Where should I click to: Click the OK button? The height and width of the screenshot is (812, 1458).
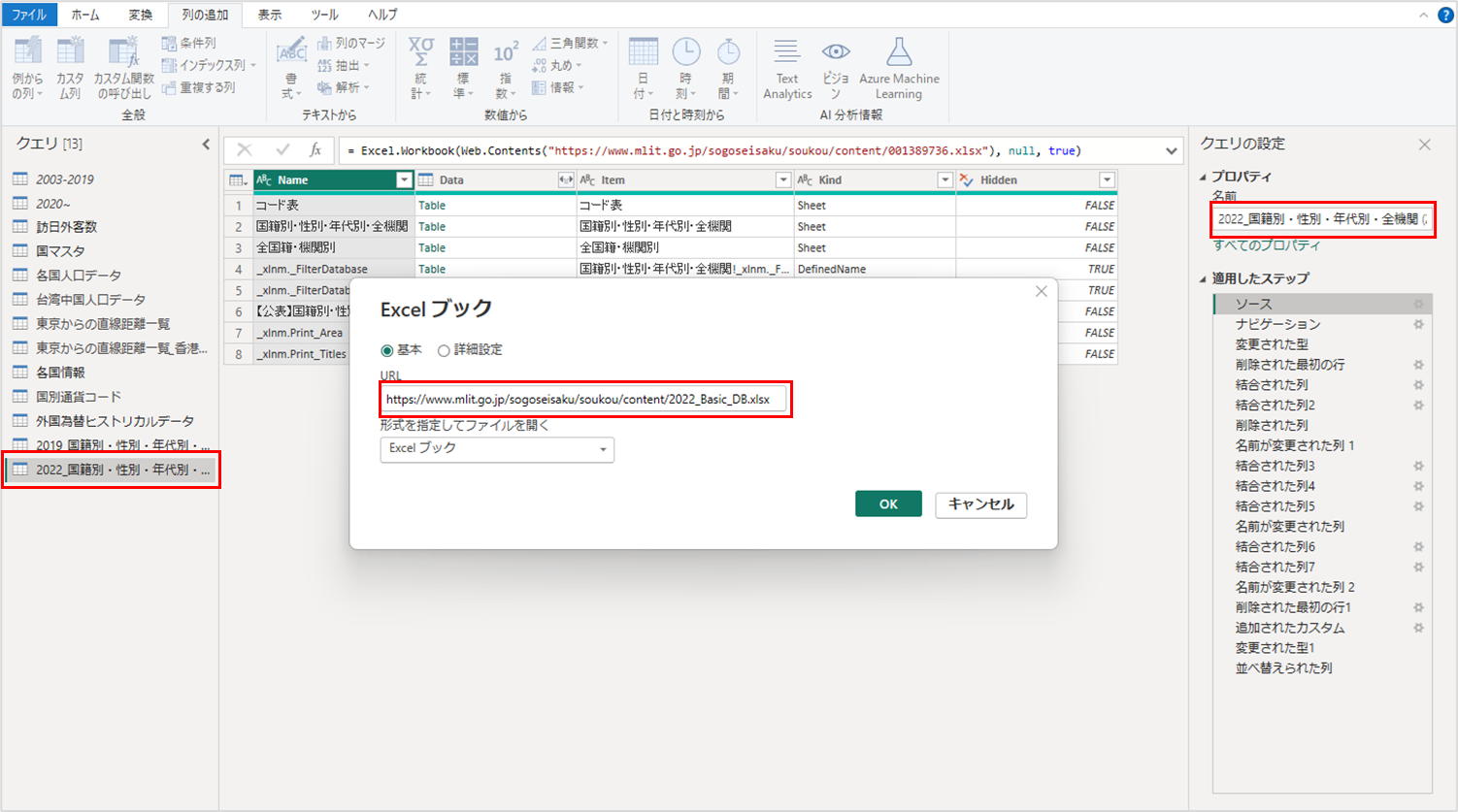pyautogui.click(x=888, y=503)
